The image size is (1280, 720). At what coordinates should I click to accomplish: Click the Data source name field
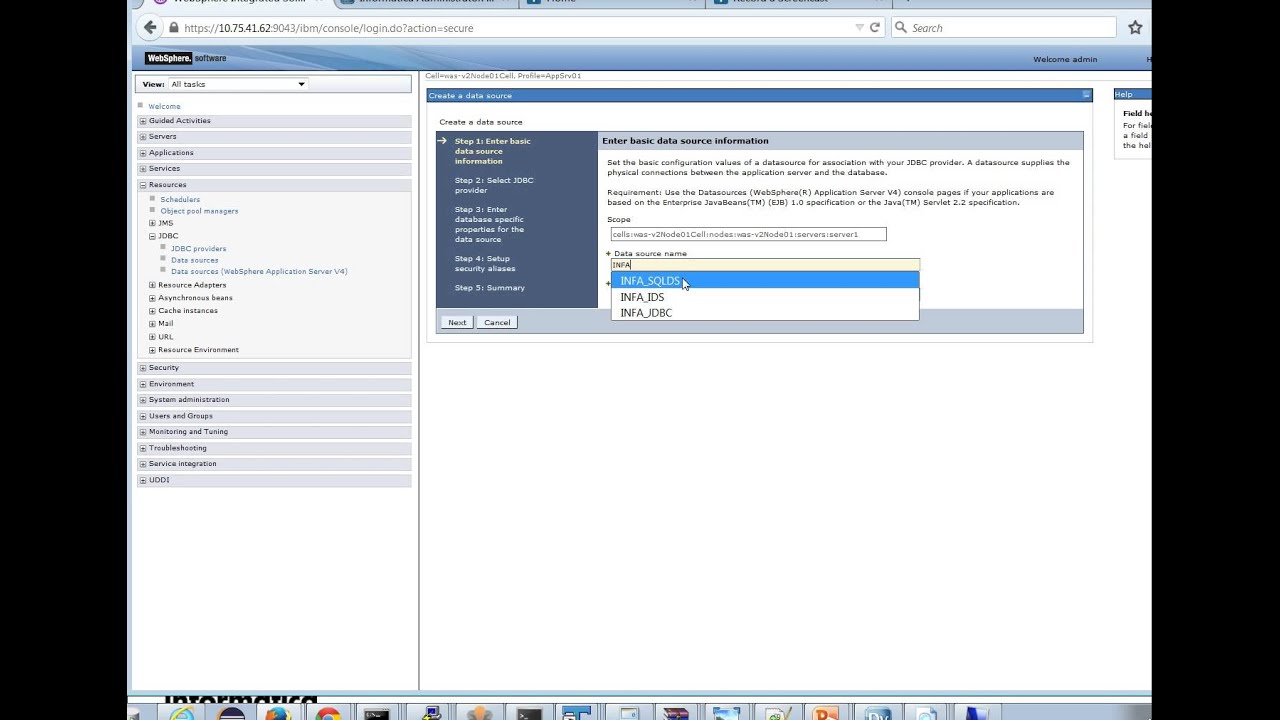coord(765,265)
